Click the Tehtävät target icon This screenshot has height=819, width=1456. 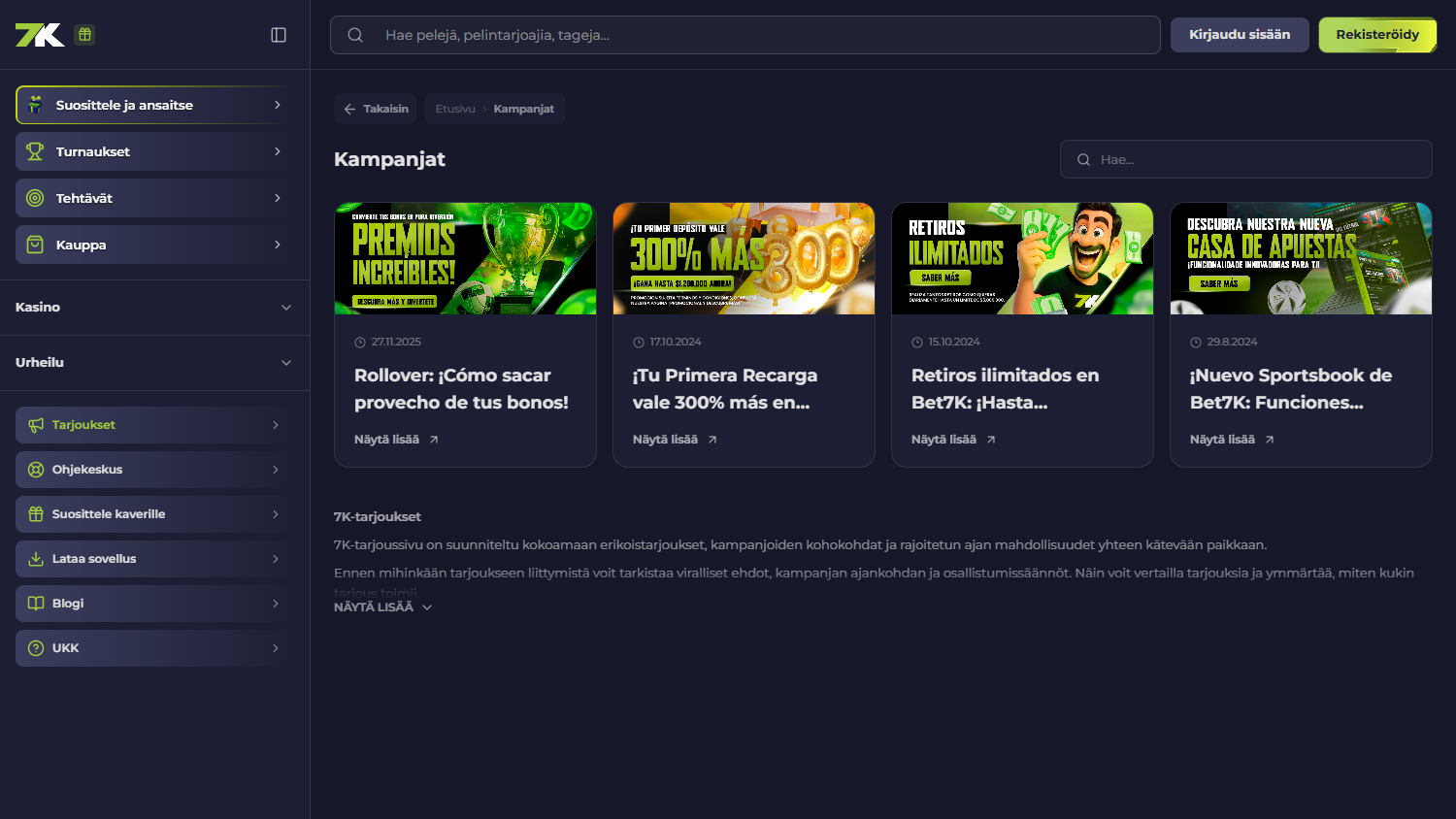[35, 198]
